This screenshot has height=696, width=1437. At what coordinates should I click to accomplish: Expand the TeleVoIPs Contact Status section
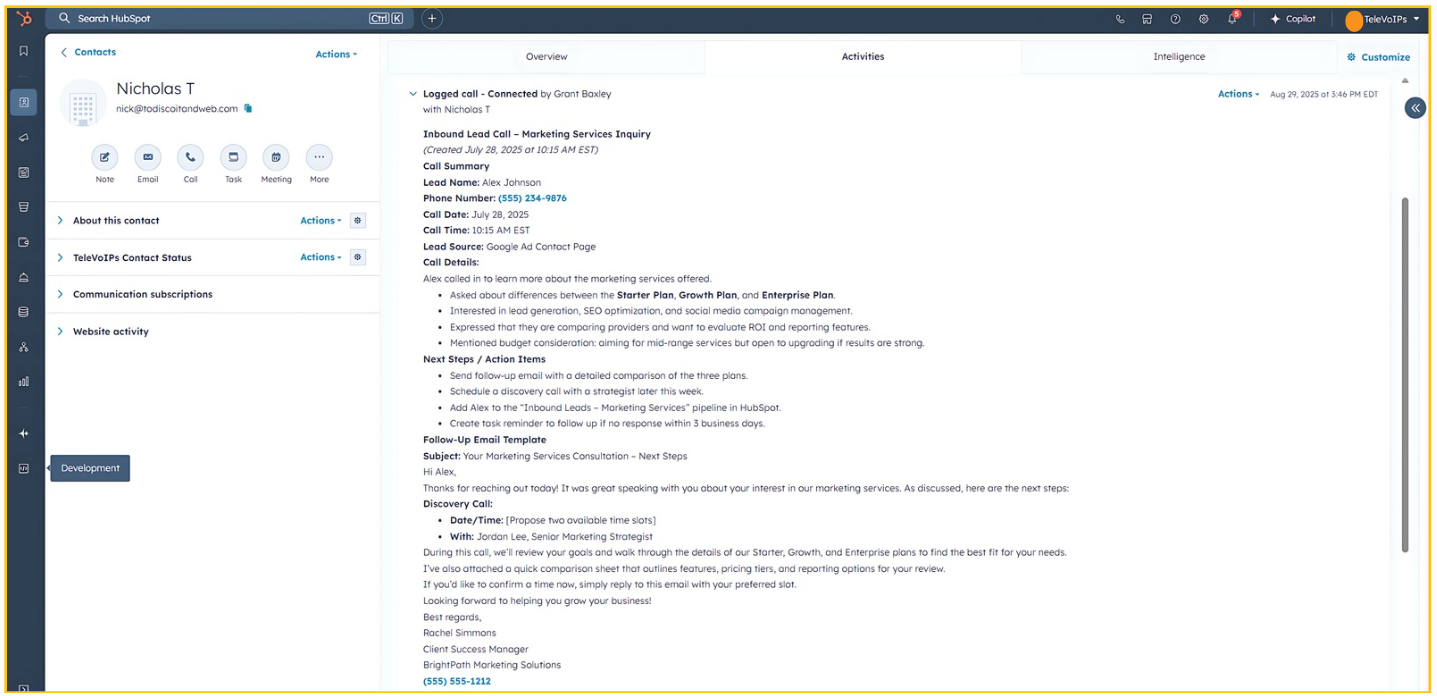(60, 257)
